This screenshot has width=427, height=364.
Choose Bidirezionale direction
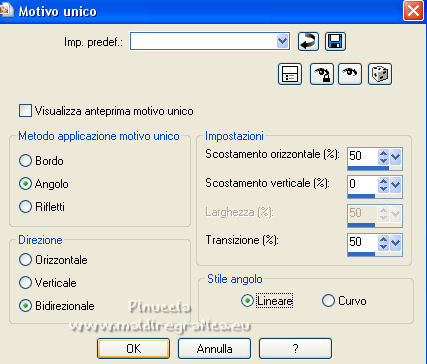pos(25,306)
